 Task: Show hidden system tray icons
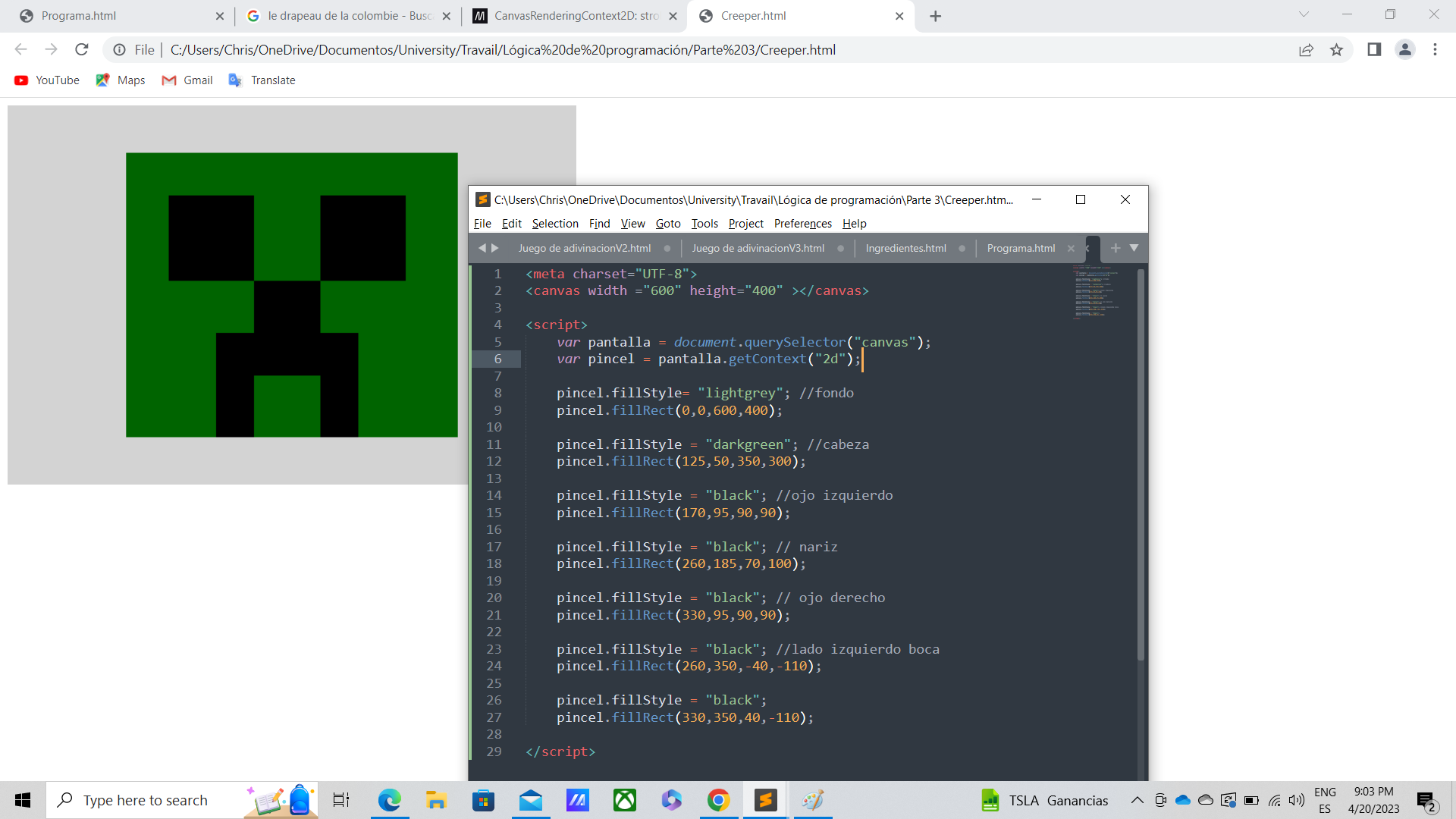1137,800
